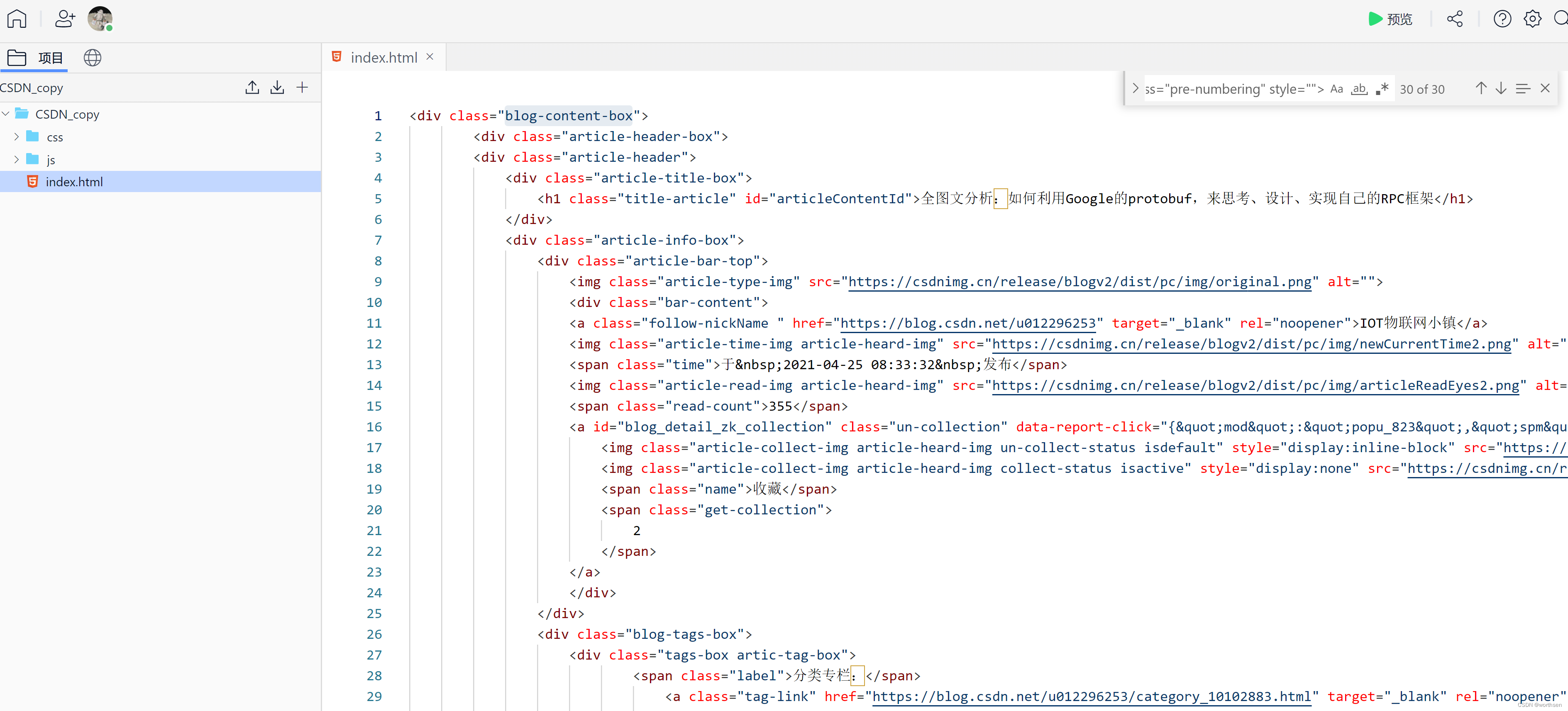
Task: Toggle Use Regular Expression option
Action: [1382, 89]
